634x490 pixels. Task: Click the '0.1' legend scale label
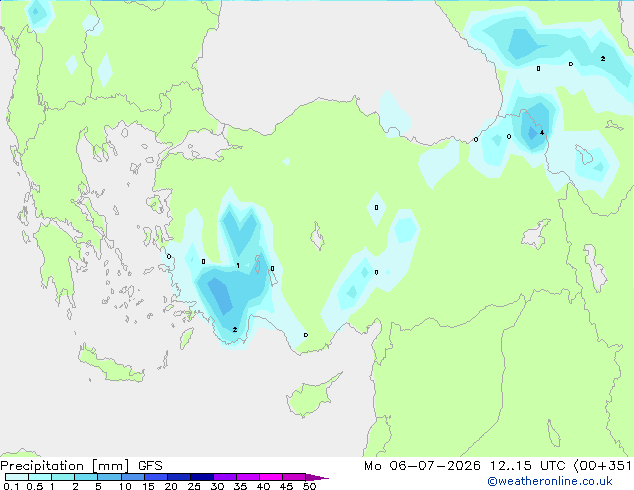click(11, 486)
